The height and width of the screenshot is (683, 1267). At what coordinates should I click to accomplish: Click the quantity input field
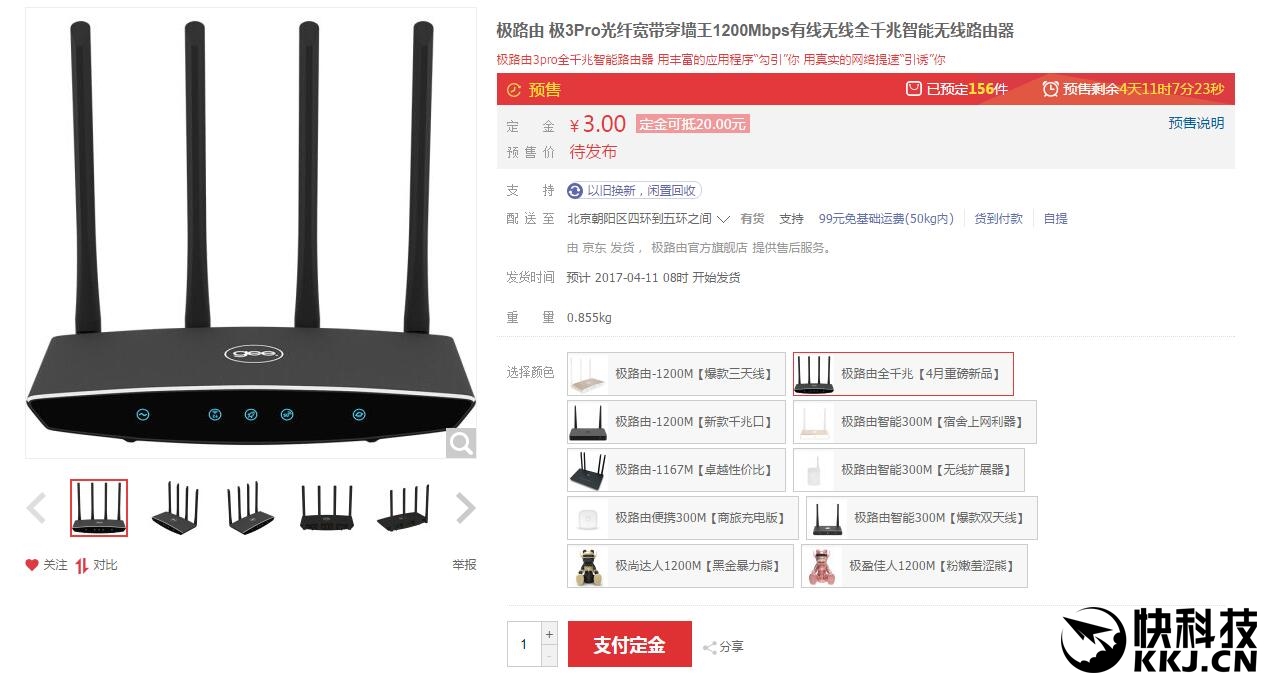coord(524,644)
